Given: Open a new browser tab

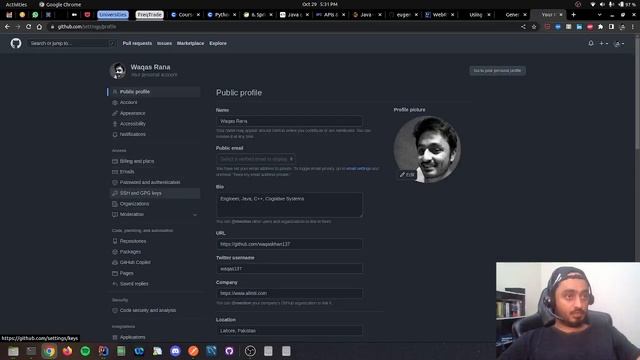Looking at the screenshot, I should (573, 15).
